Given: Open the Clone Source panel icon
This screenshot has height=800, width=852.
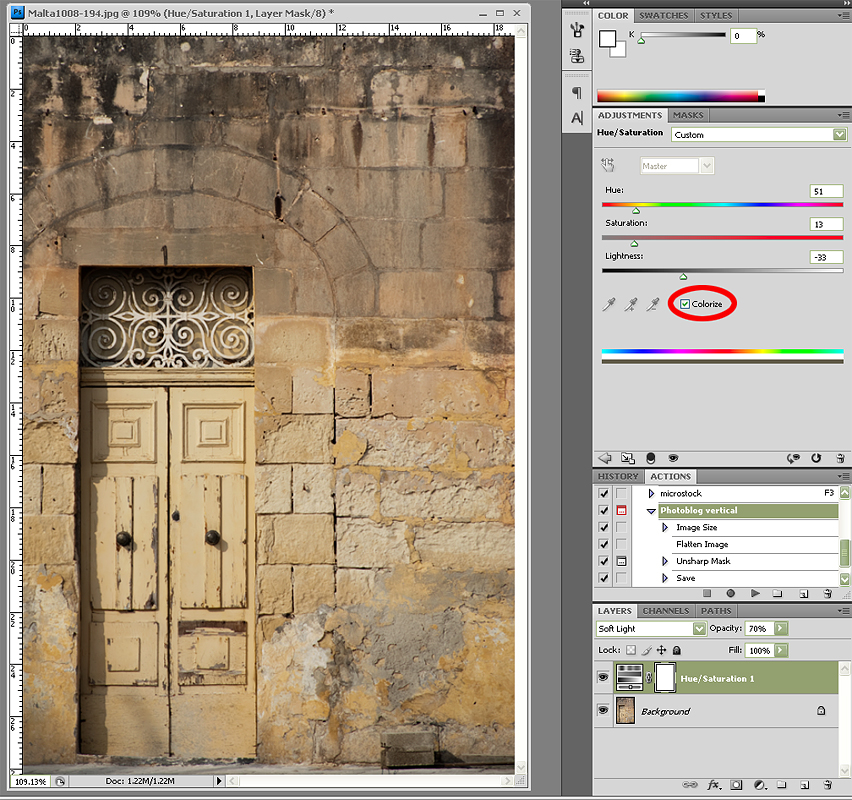Looking at the screenshot, I should click(577, 56).
